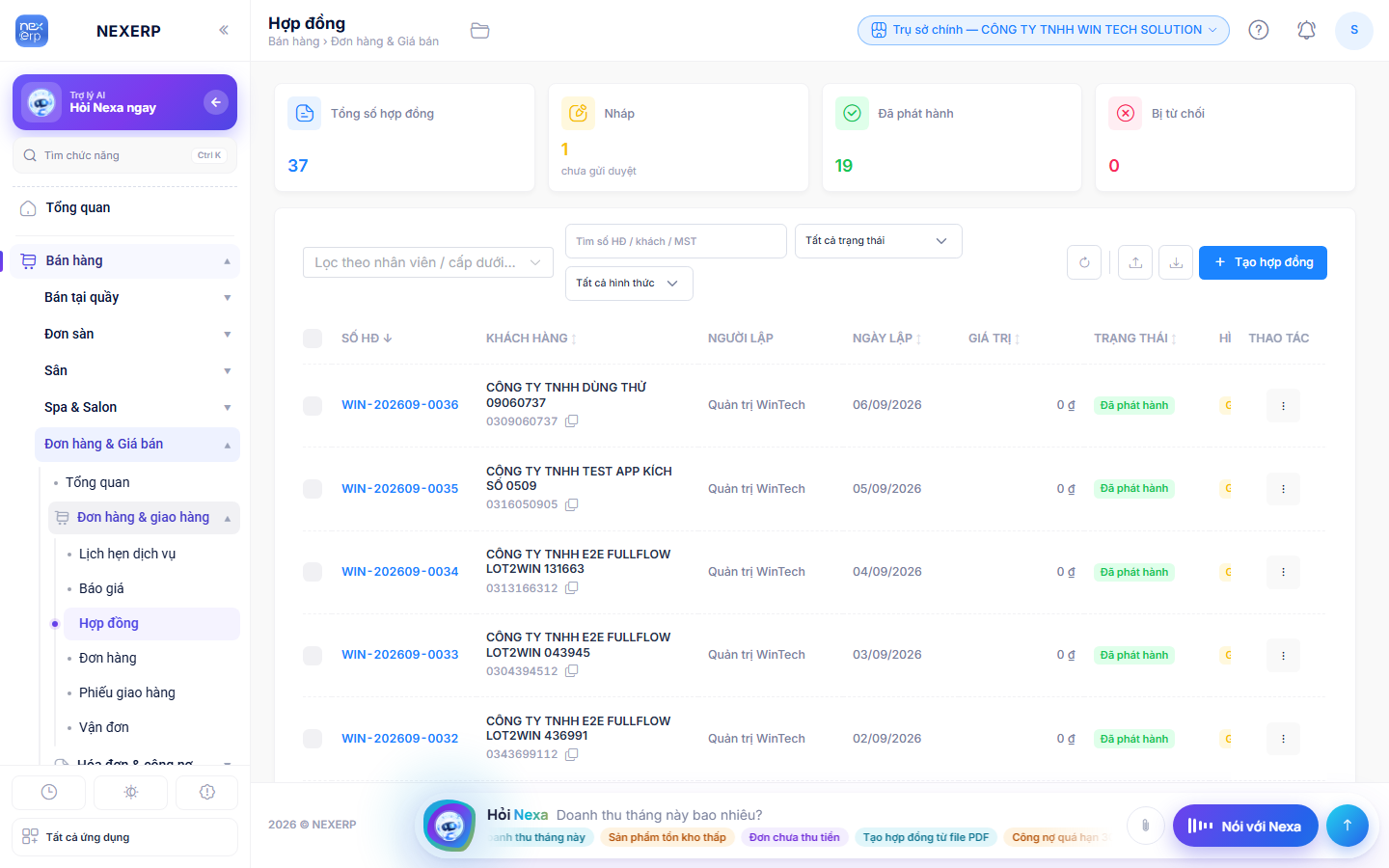Viewport: 1389px width, 868px height.
Task: Copy tax code 0313166312
Action: 572,588
